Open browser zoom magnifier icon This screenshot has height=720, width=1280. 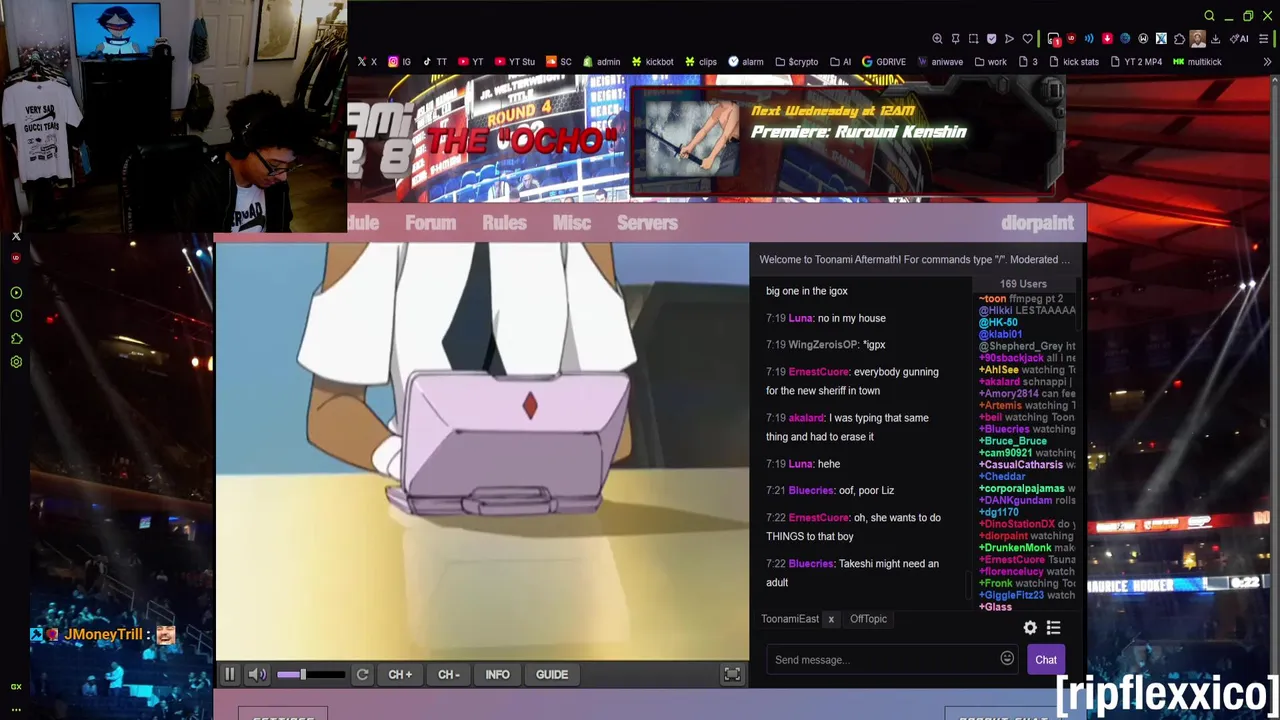[937, 39]
